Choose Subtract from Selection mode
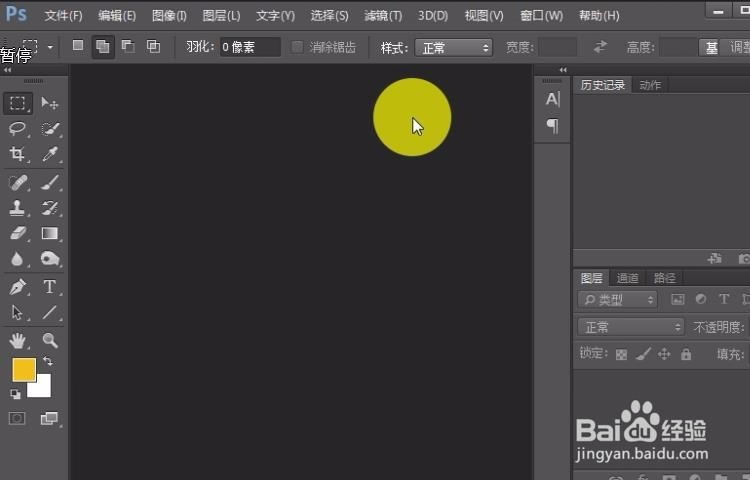 click(128, 46)
